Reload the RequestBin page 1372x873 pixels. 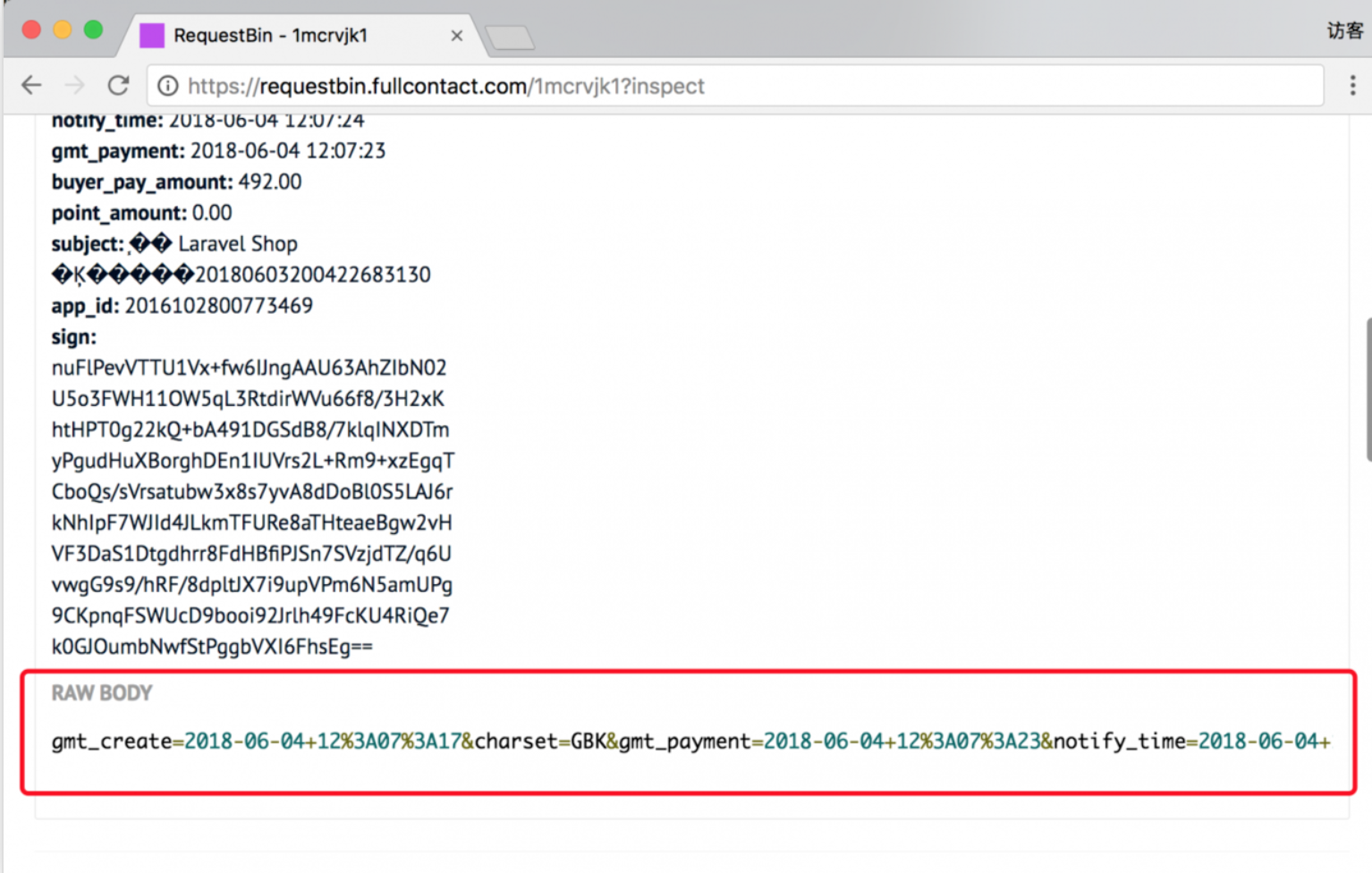(118, 86)
